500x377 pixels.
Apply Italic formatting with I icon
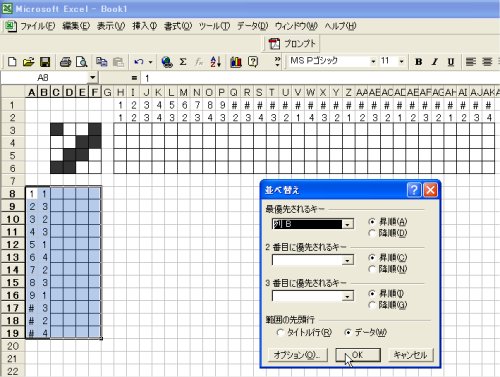coord(435,62)
